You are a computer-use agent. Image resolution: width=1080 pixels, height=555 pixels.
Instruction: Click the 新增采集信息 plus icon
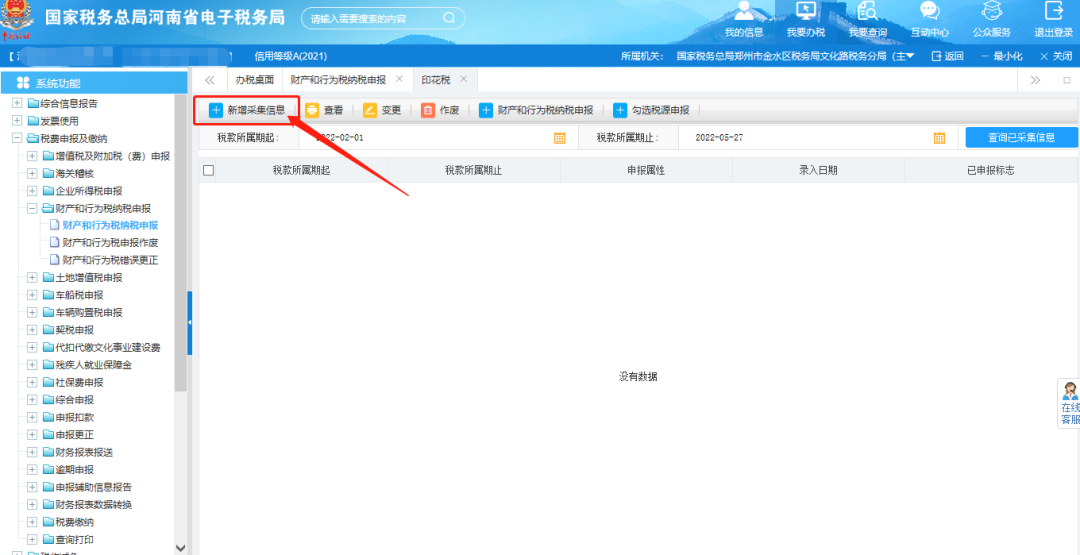coord(216,110)
